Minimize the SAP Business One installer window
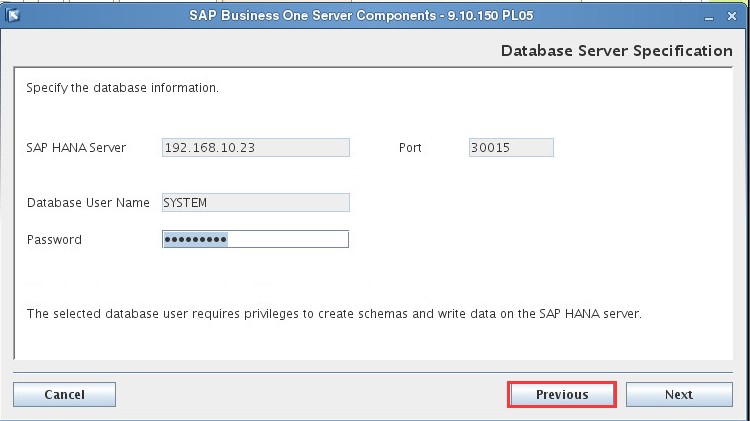Screen dimensions: 750x421 point(709,17)
